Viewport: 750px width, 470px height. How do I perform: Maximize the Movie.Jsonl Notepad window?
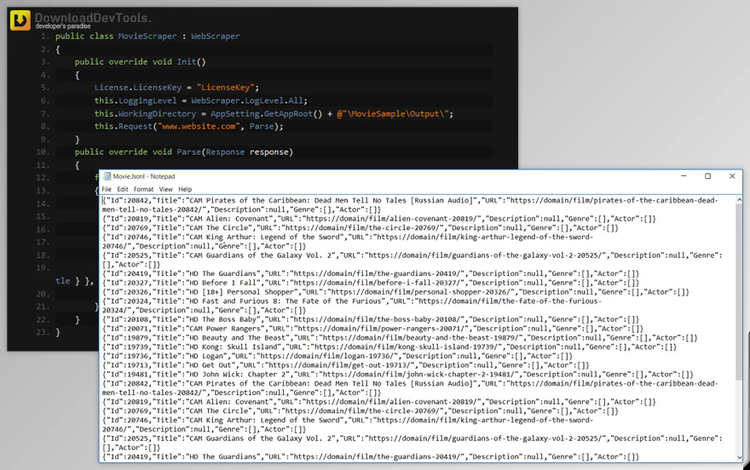click(708, 176)
